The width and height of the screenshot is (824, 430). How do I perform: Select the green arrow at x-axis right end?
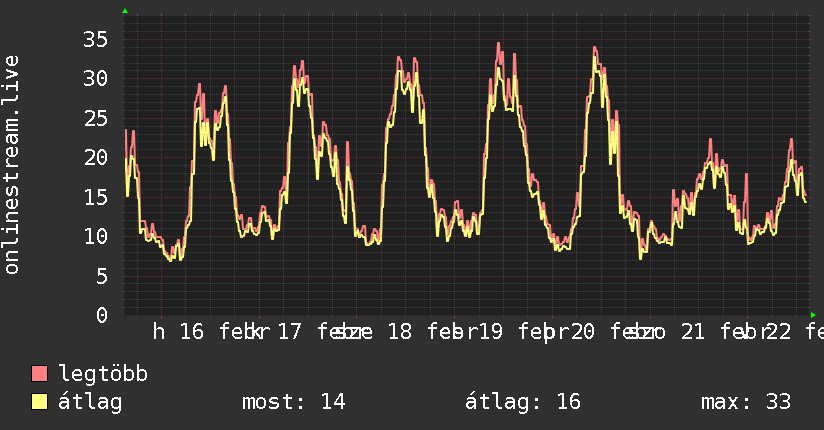[x=813, y=314]
